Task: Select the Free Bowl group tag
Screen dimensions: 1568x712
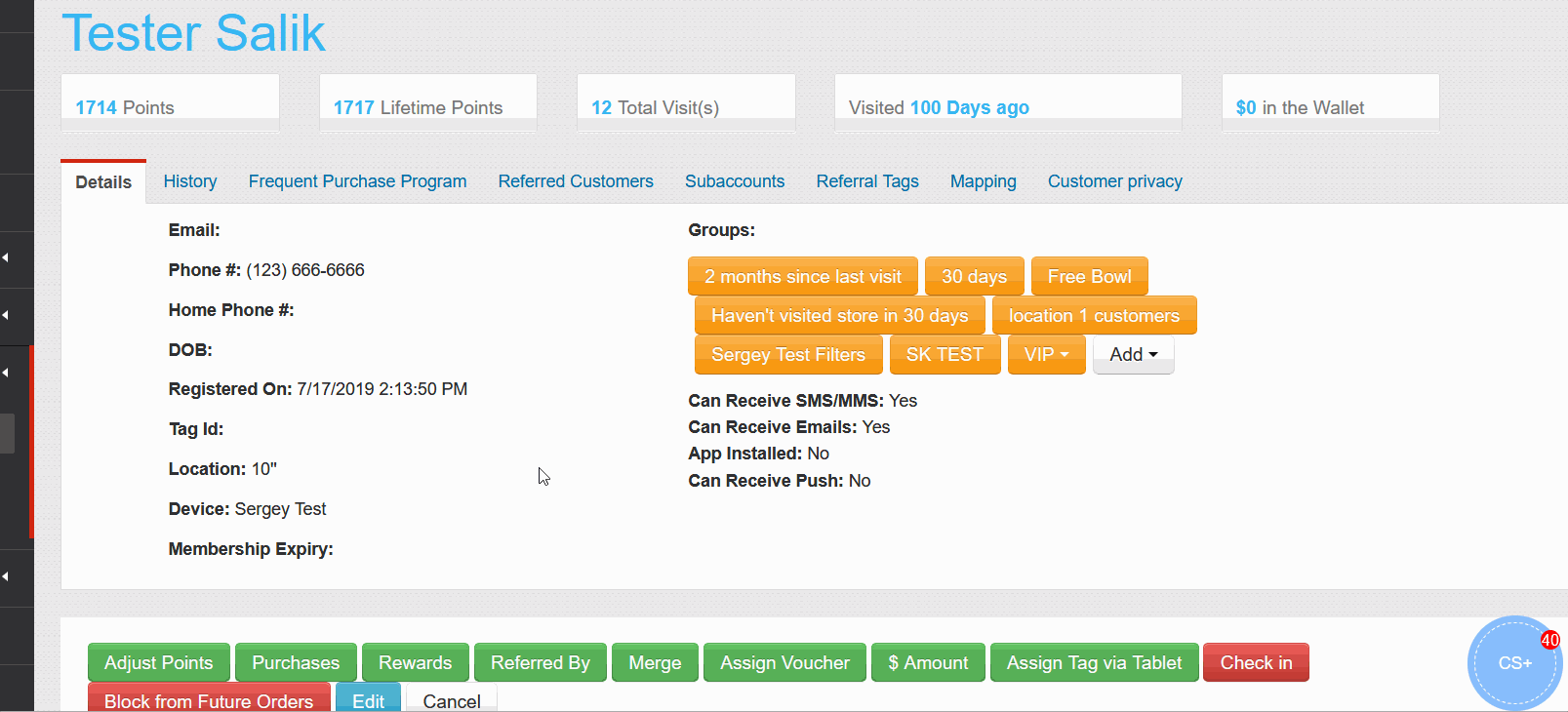Action: coord(1090,277)
